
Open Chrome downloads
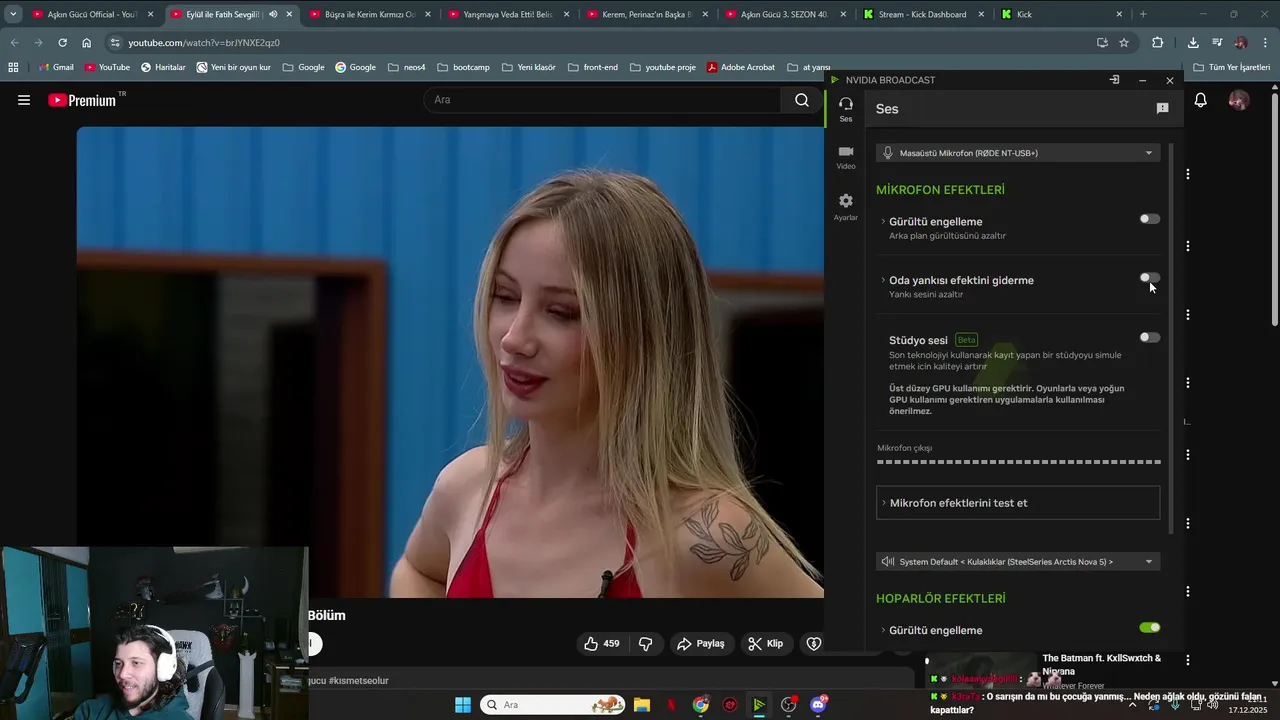[x=1193, y=43]
